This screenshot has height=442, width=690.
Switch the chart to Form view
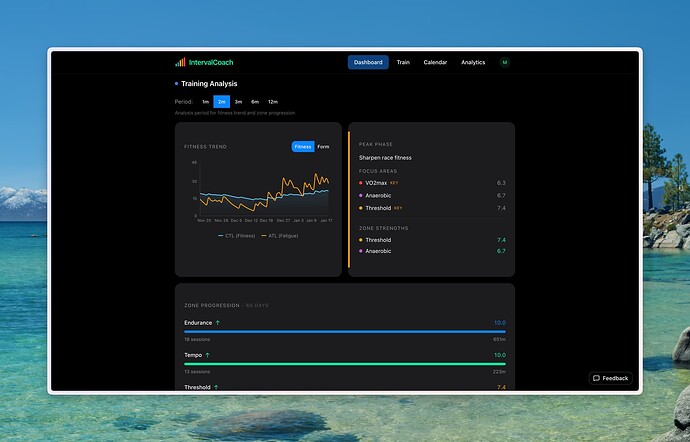[323, 147]
